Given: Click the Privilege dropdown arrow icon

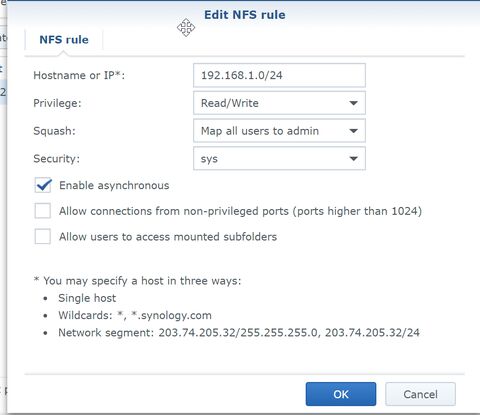Looking at the screenshot, I should coord(353,103).
